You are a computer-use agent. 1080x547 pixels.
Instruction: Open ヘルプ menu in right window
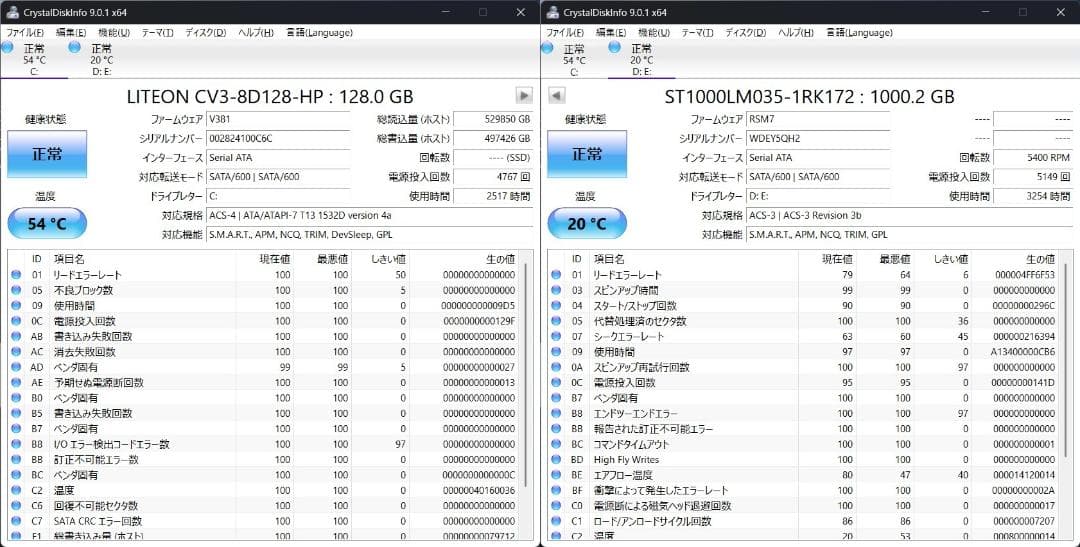coord(796,32)
